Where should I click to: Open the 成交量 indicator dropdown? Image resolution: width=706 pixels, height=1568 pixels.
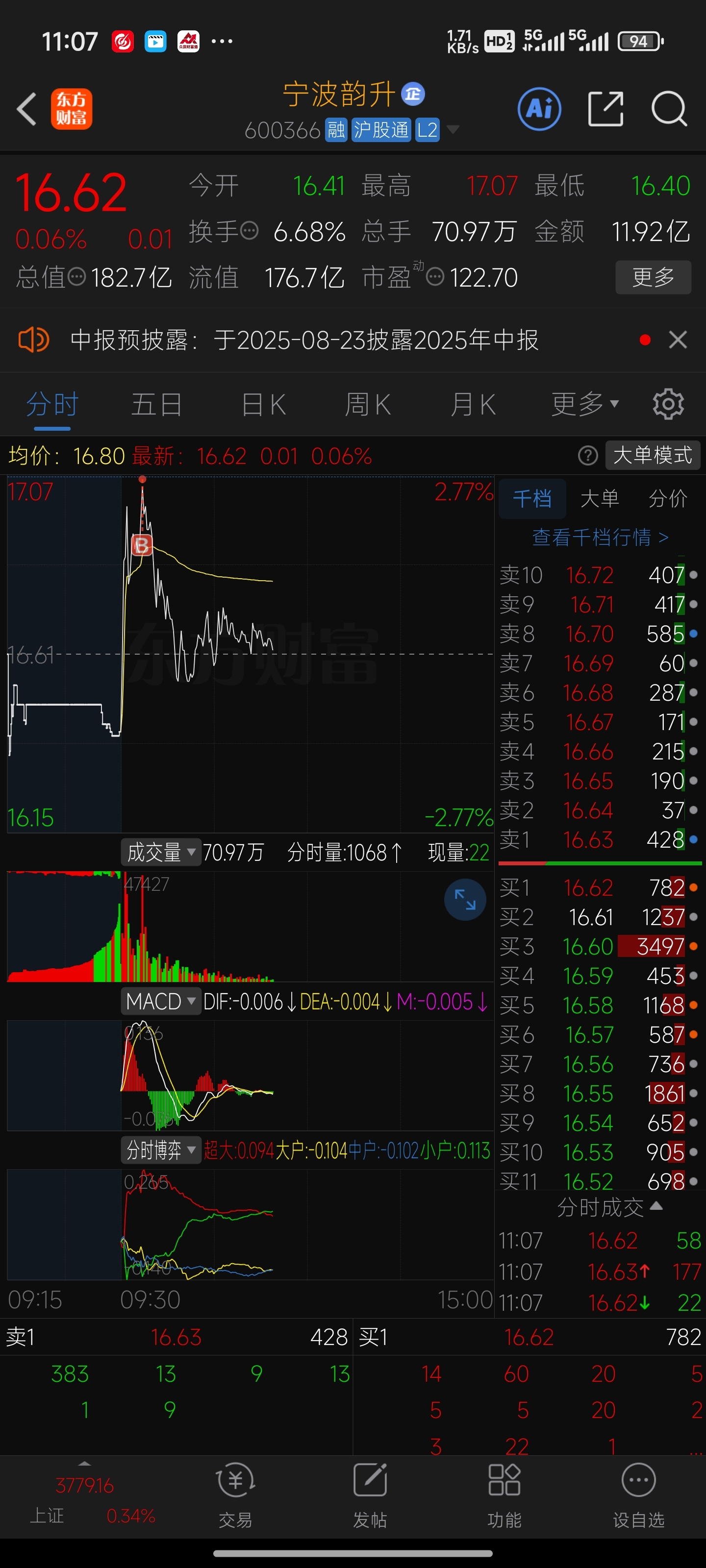point(161,852)
